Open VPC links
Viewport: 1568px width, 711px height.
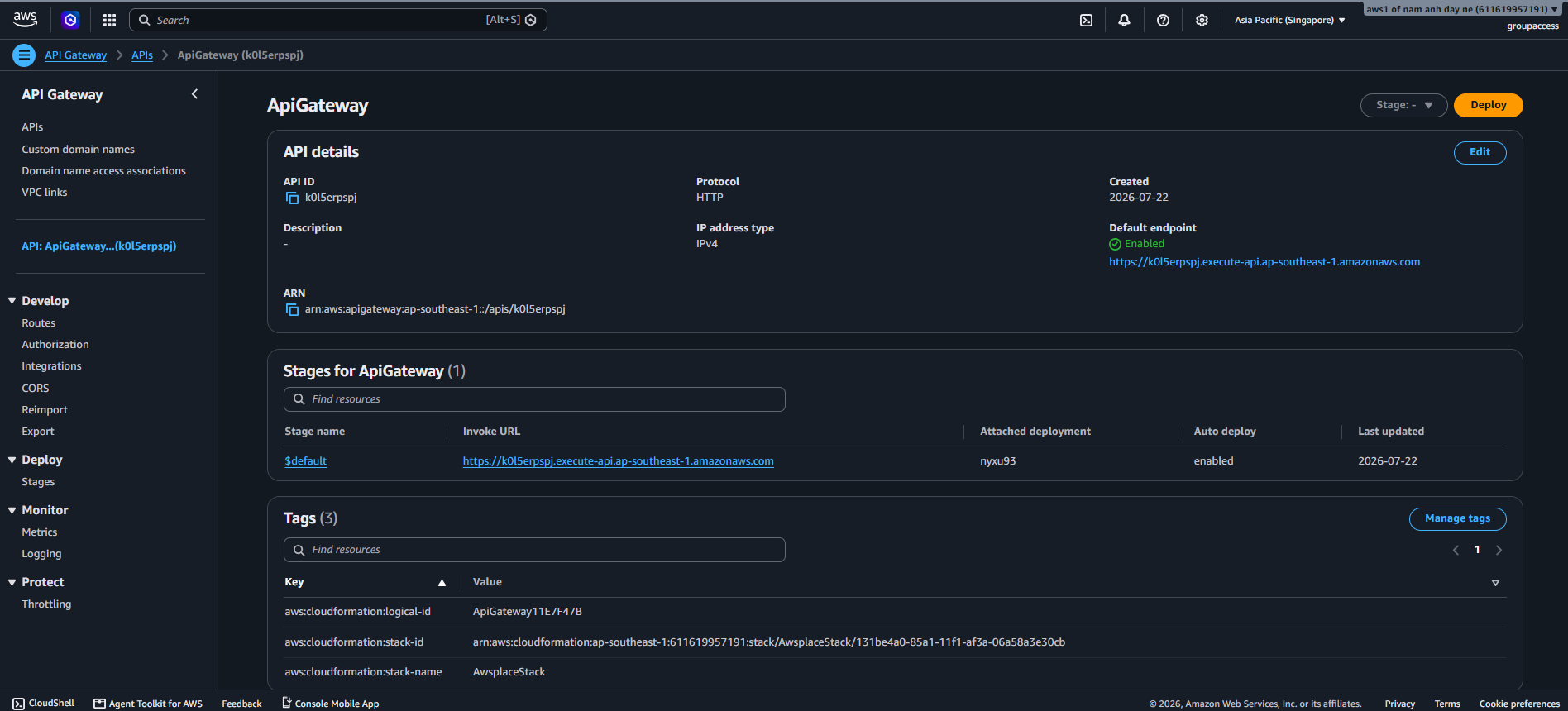pos(45,193)
